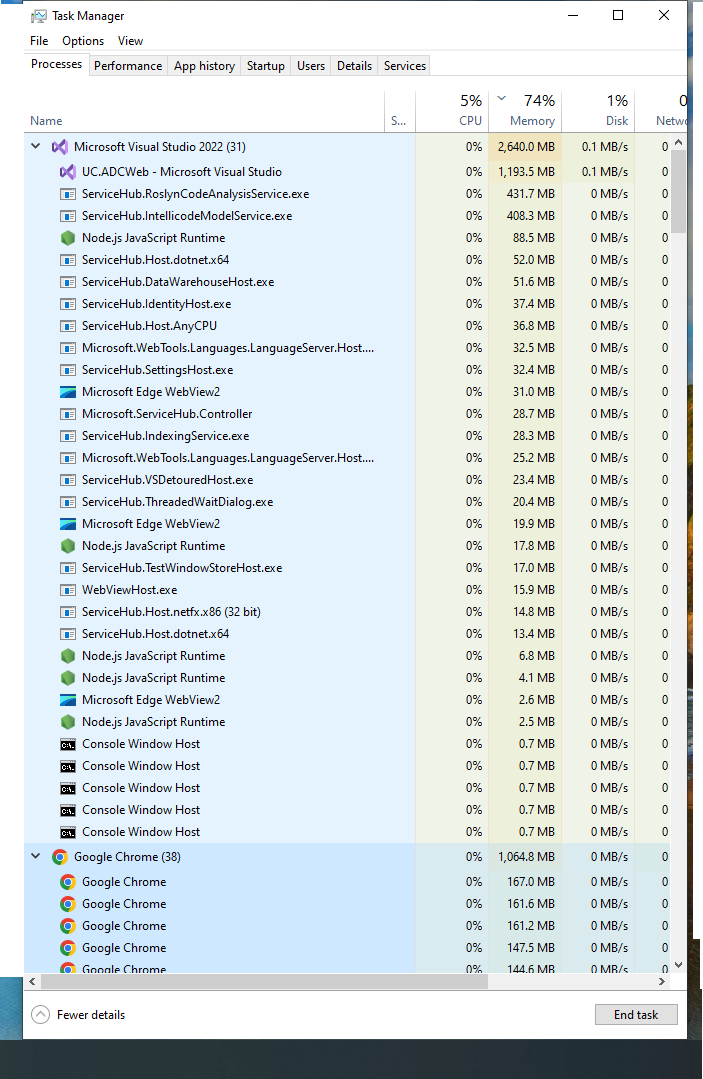Click the Task Manager title bar icon
Image resolution: width=703 pixels, height=1079 pixels.
(39, 16)
